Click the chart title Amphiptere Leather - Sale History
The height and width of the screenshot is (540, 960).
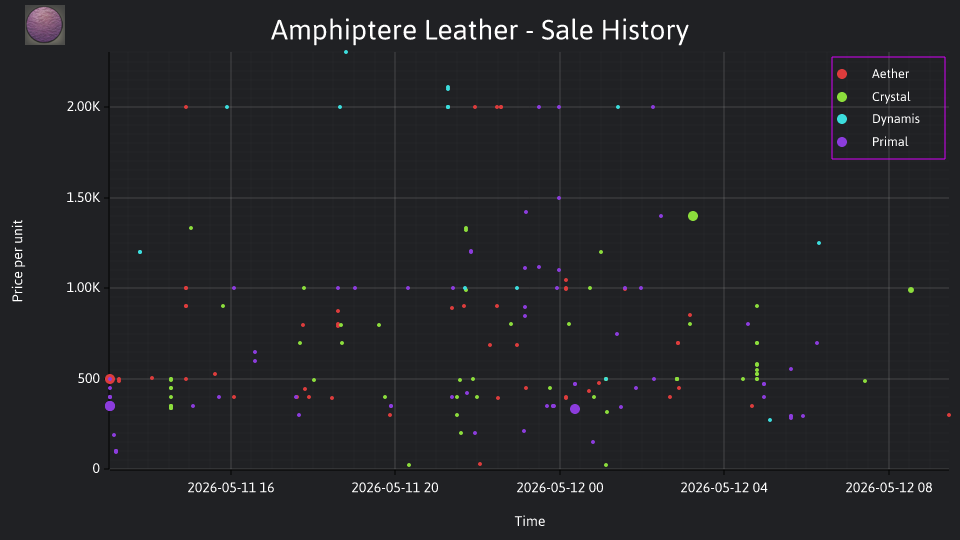[x=479, y=30]
